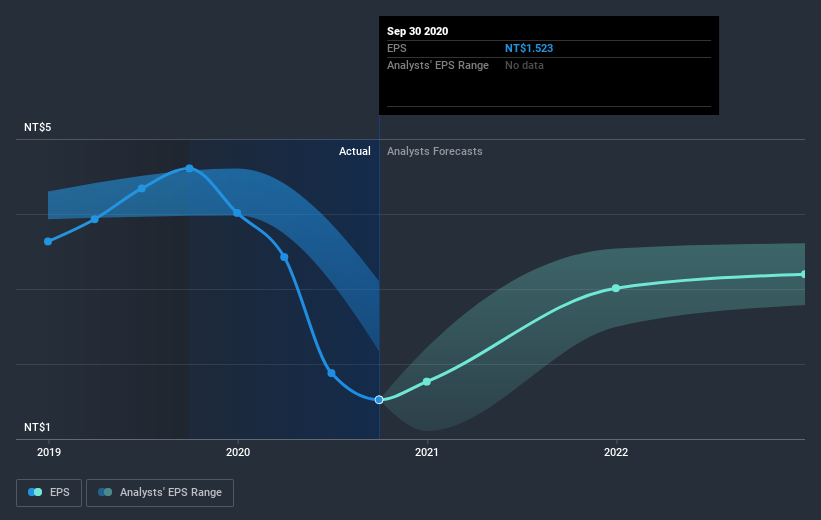Click the NT$5 y-axis label
The image size is (821, 520).
tap(38, 127)
